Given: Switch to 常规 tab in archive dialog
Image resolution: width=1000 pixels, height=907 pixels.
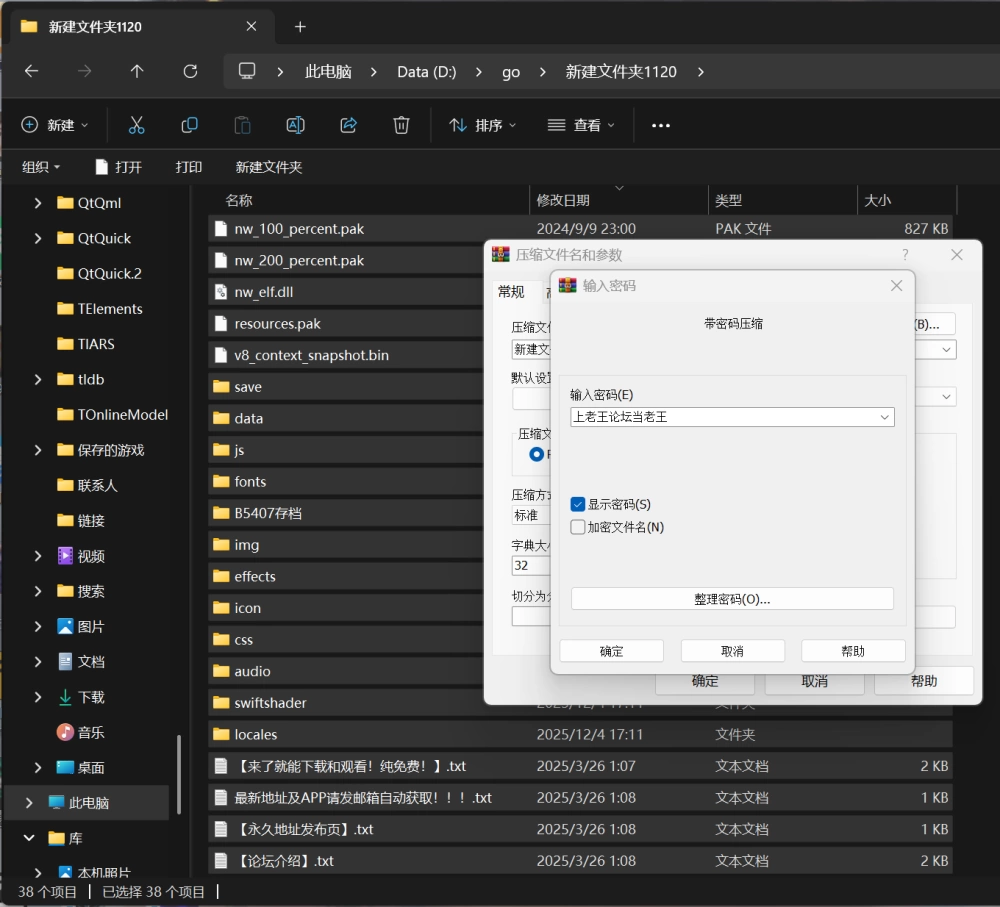Looking at the screenshot, I should coord(511,291).
